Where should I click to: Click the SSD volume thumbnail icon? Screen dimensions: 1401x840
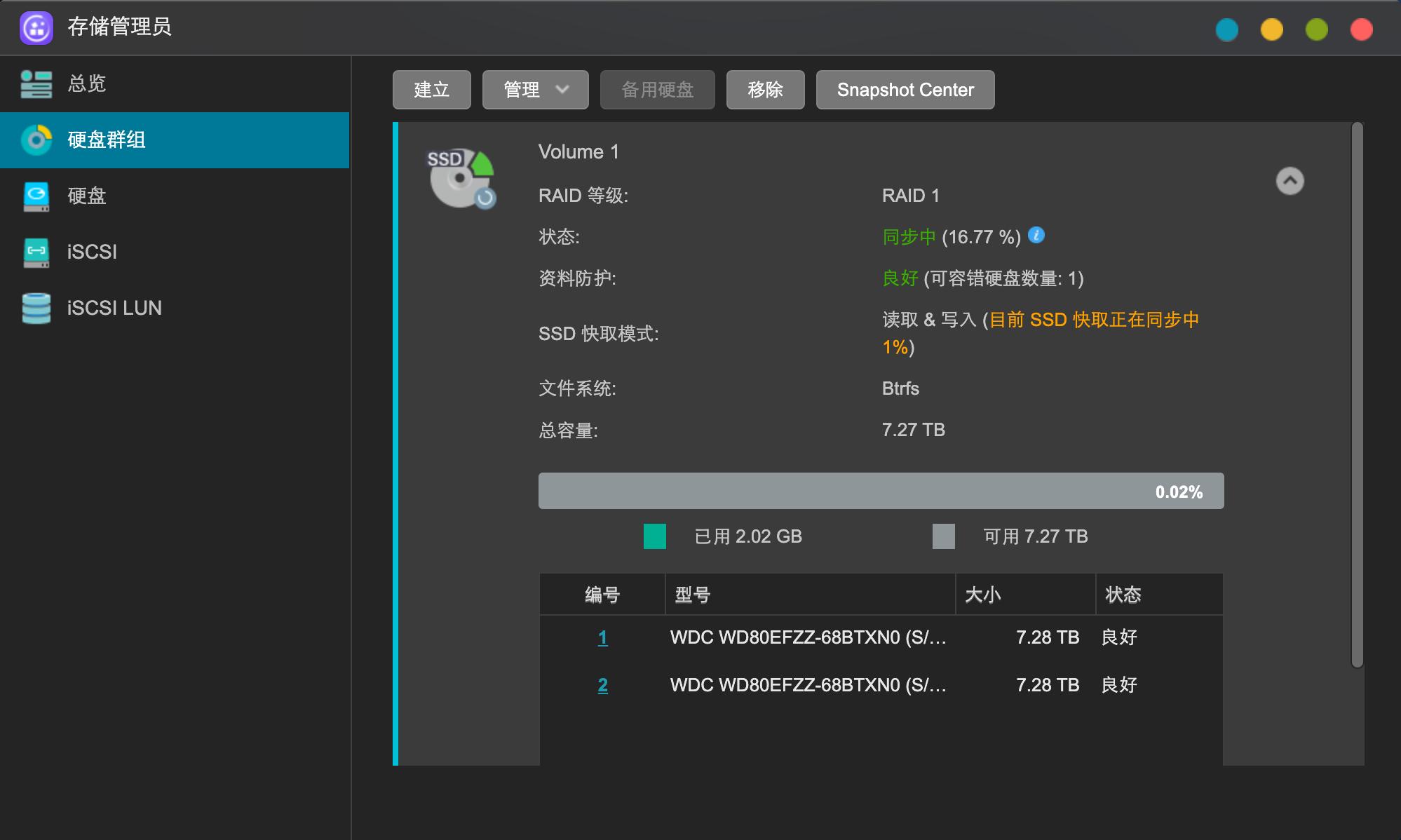pos(461,177)
